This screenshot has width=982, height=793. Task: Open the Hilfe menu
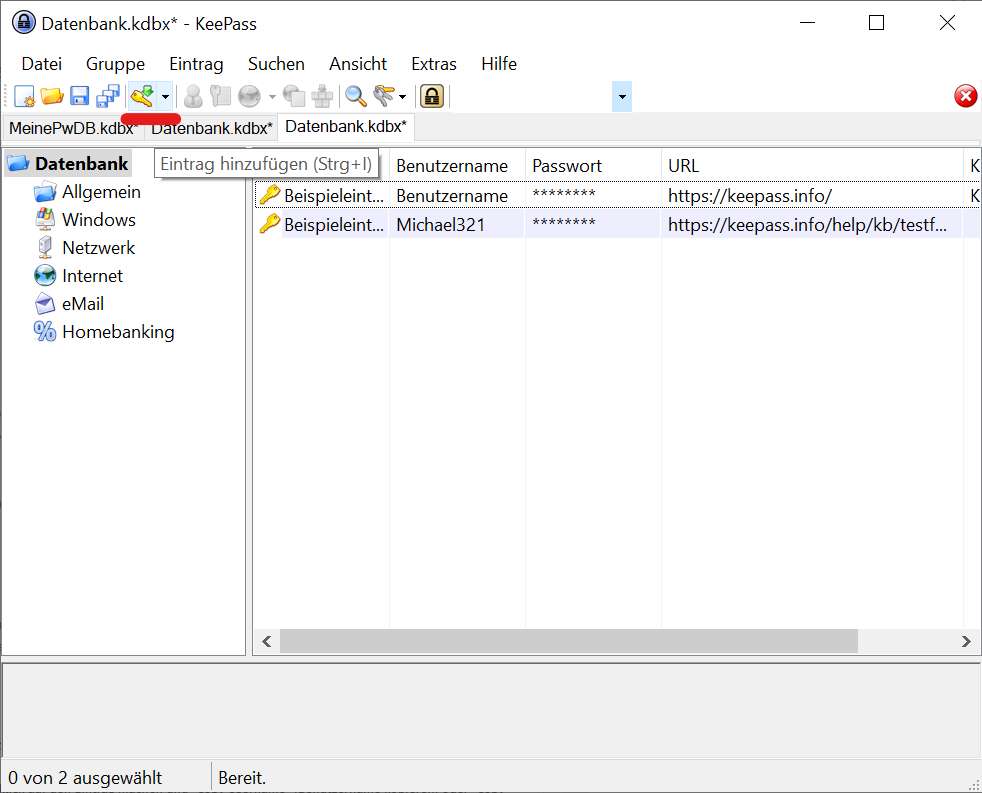pos(499,64)
